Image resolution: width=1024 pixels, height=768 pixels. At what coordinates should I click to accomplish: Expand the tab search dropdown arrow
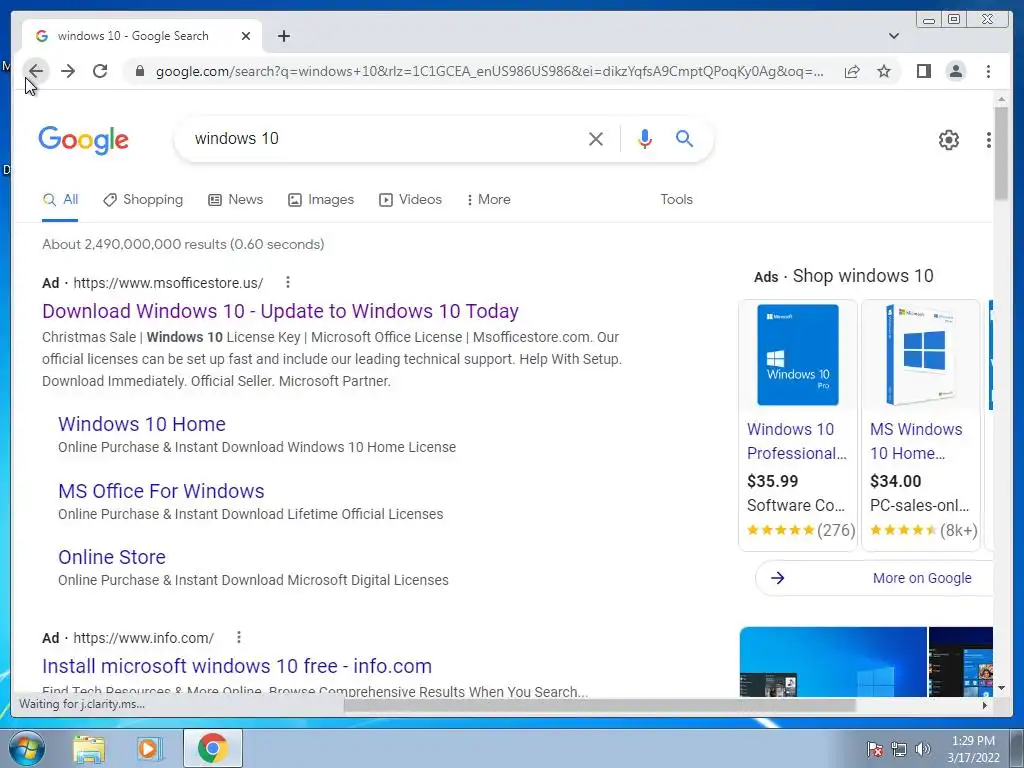(893, 36)
